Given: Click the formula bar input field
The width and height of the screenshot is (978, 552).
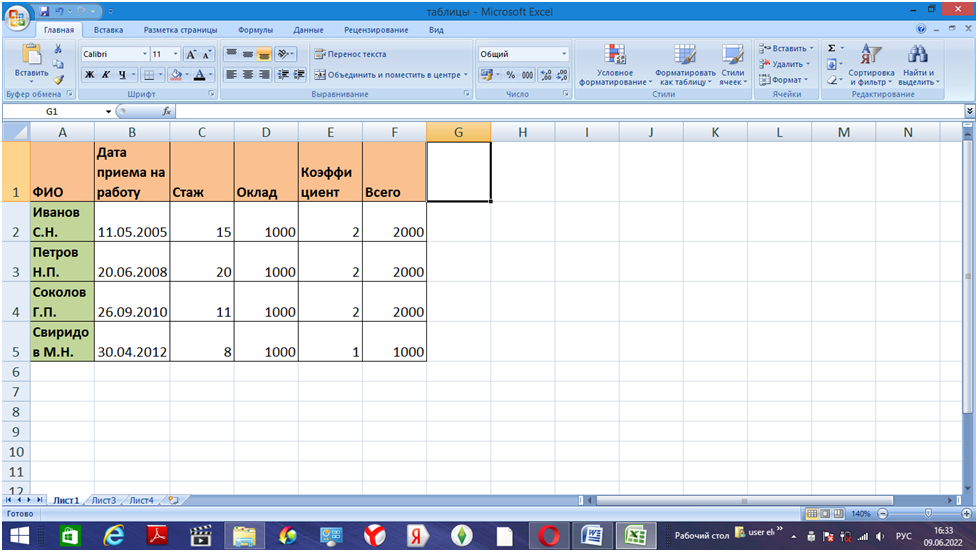Looking at the screenshot, I should pyautogui.click(x=569, y=112).
